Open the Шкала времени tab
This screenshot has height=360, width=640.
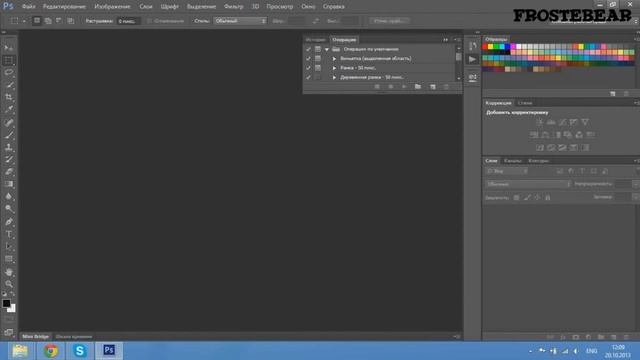(x=73, y=336)
